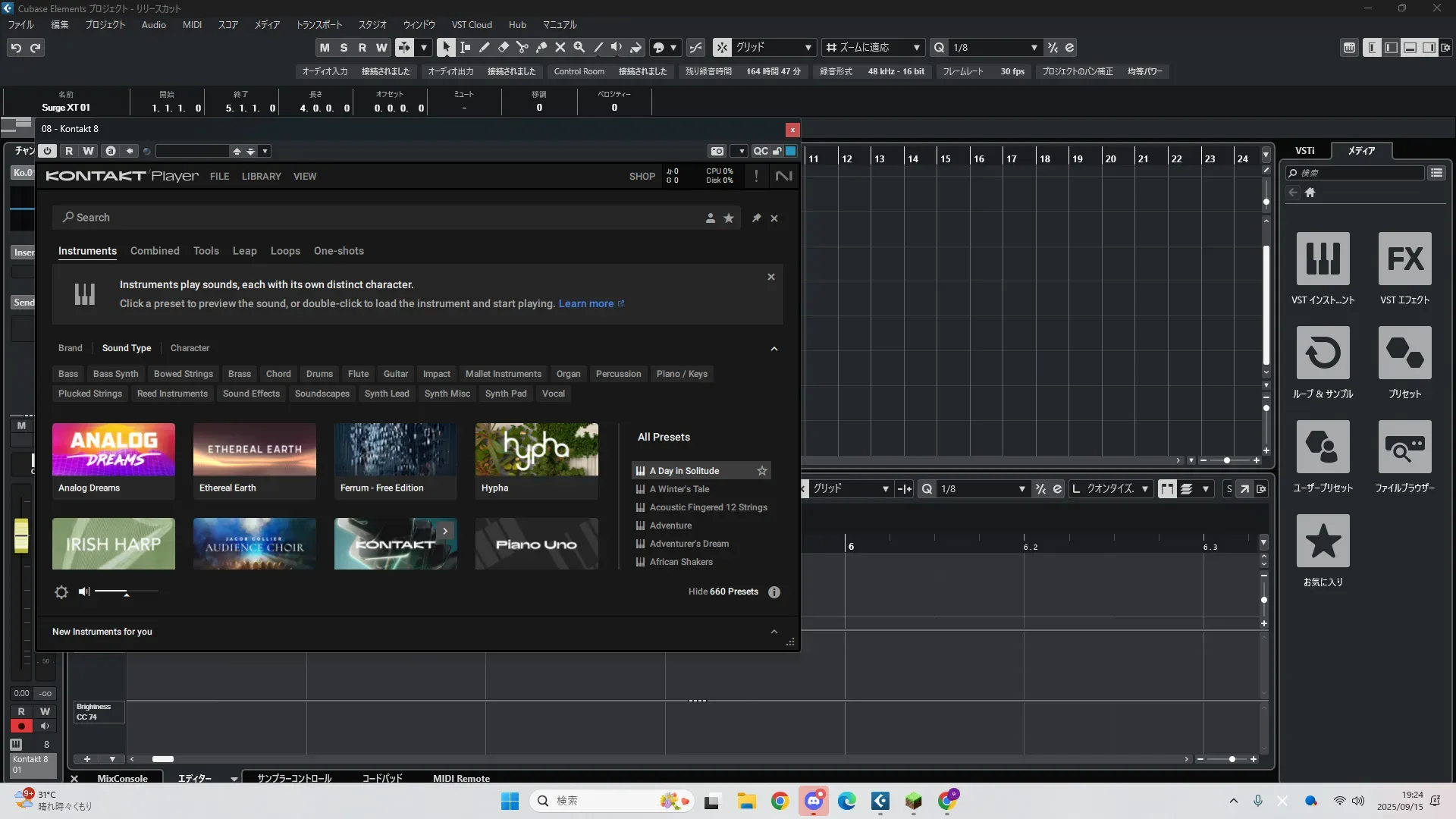The height and width of the screenshot is (819, 1456).
Task: Filter by Piano / Keys sound type
Action: click(682, 374)
